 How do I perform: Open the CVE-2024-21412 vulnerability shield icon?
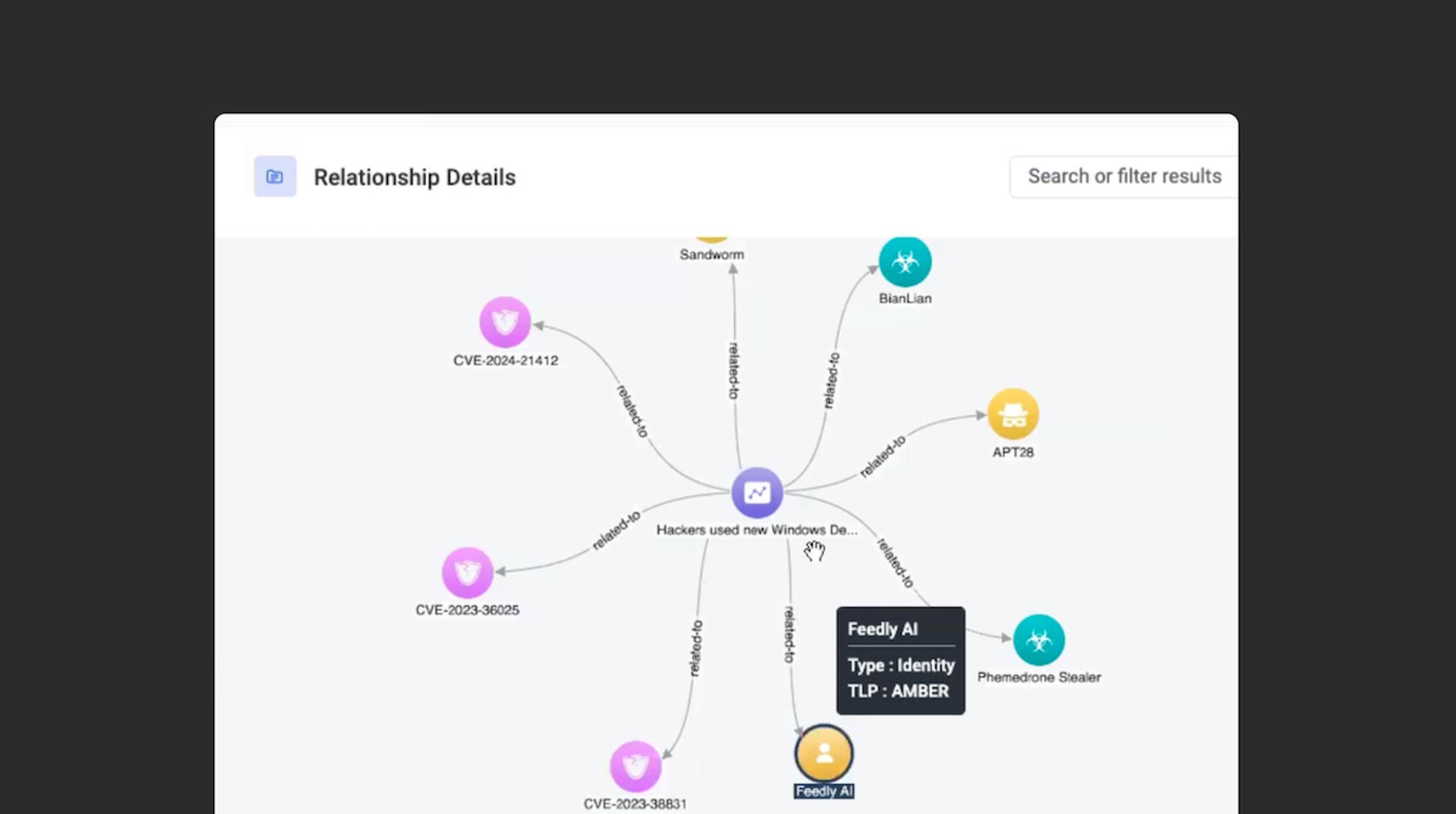505,322
